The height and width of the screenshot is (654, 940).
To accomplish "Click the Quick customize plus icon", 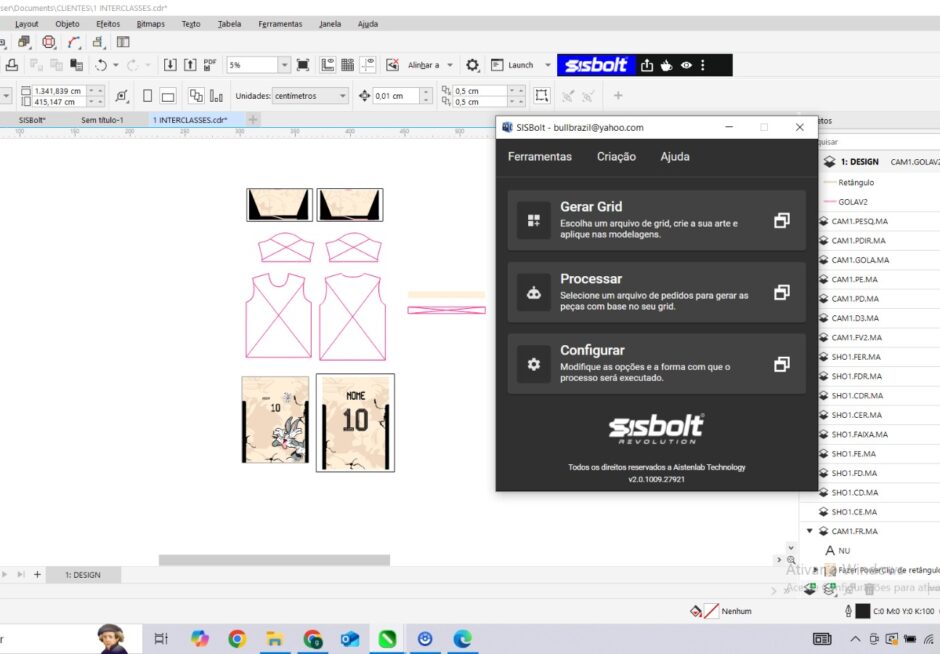I will pyautogui.click(x=618, y=95).
